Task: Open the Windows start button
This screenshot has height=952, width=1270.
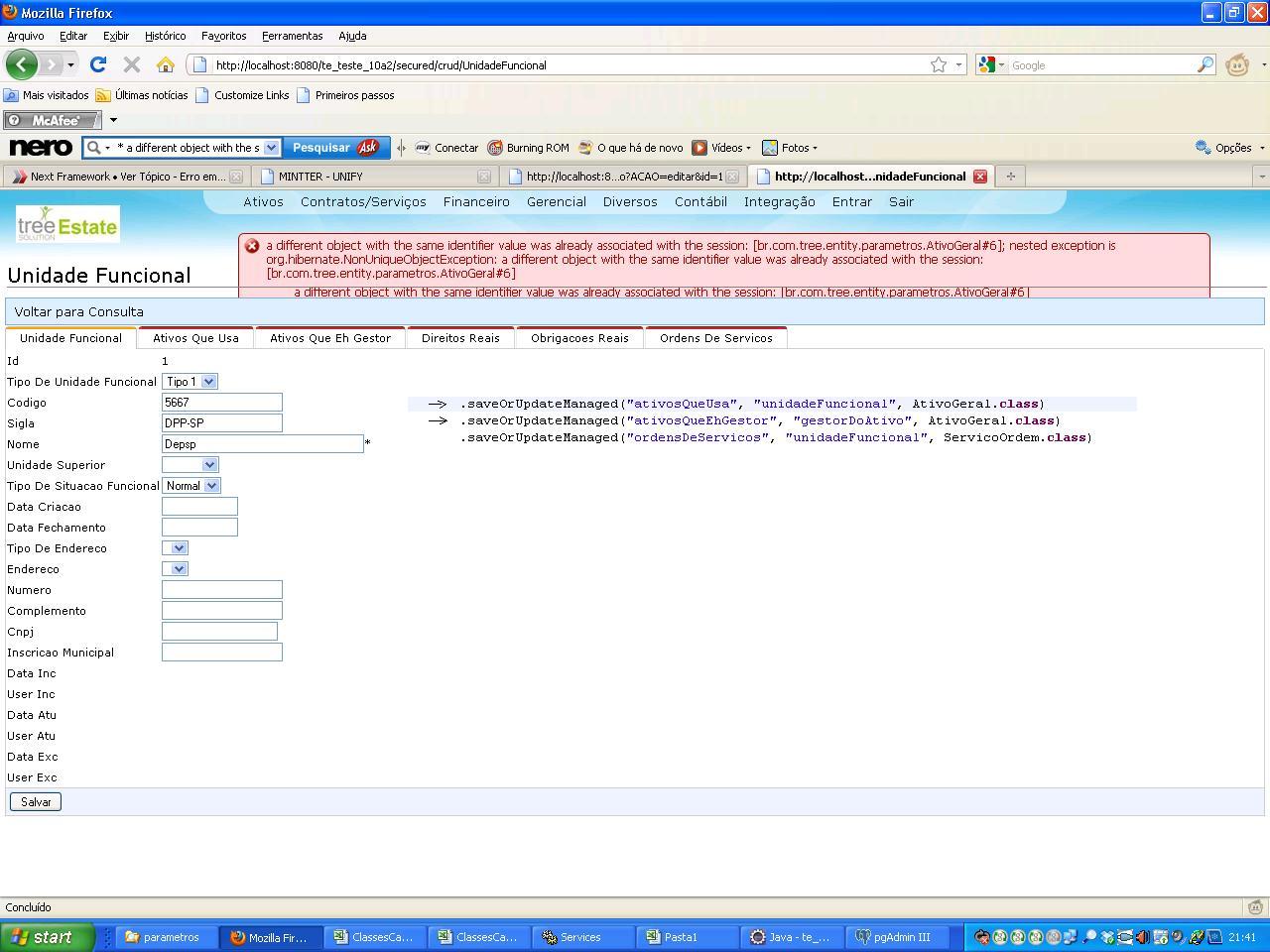Action: pyautogui.click(x=48, y=937)
